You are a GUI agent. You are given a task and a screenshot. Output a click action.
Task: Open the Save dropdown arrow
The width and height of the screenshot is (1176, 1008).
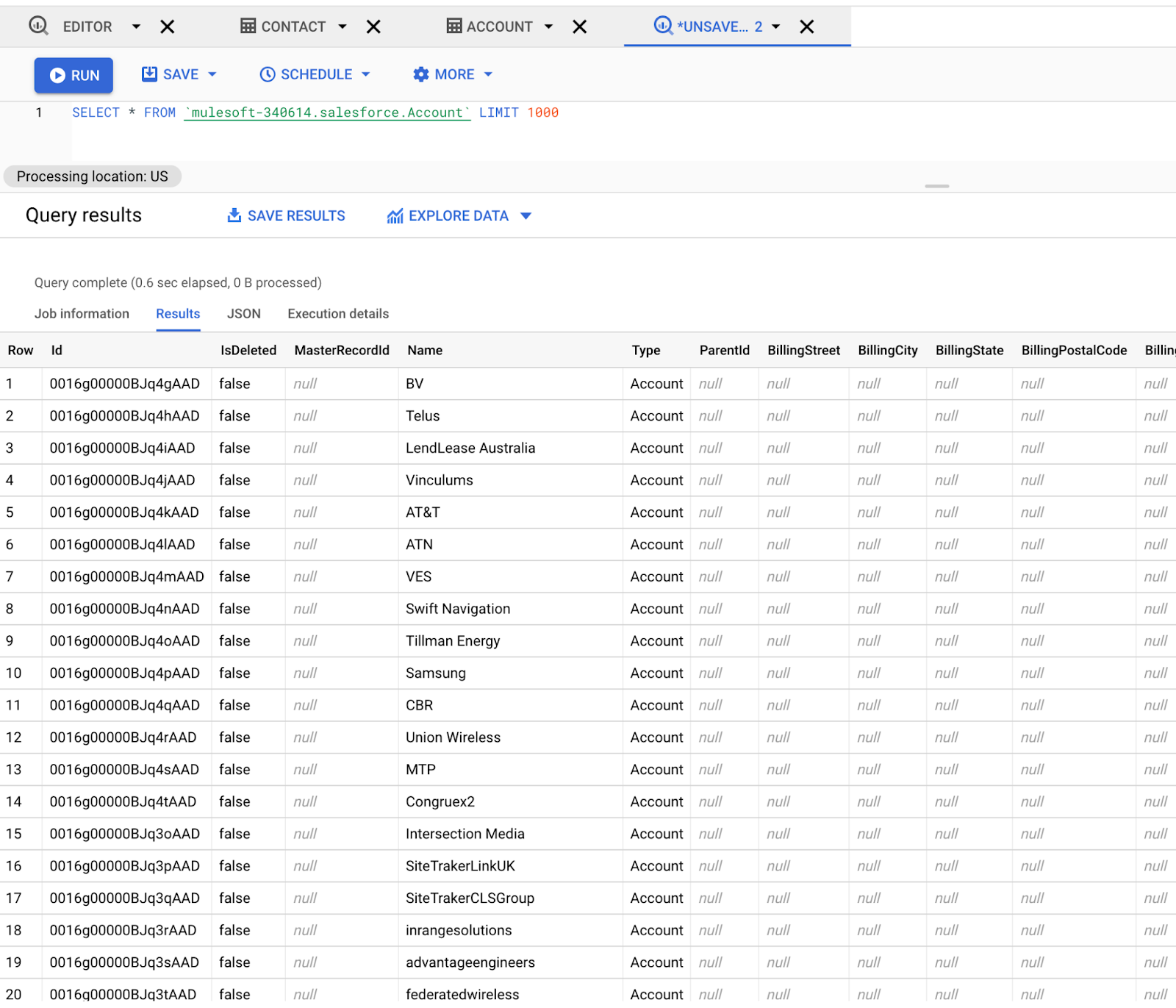pos(212,74)
